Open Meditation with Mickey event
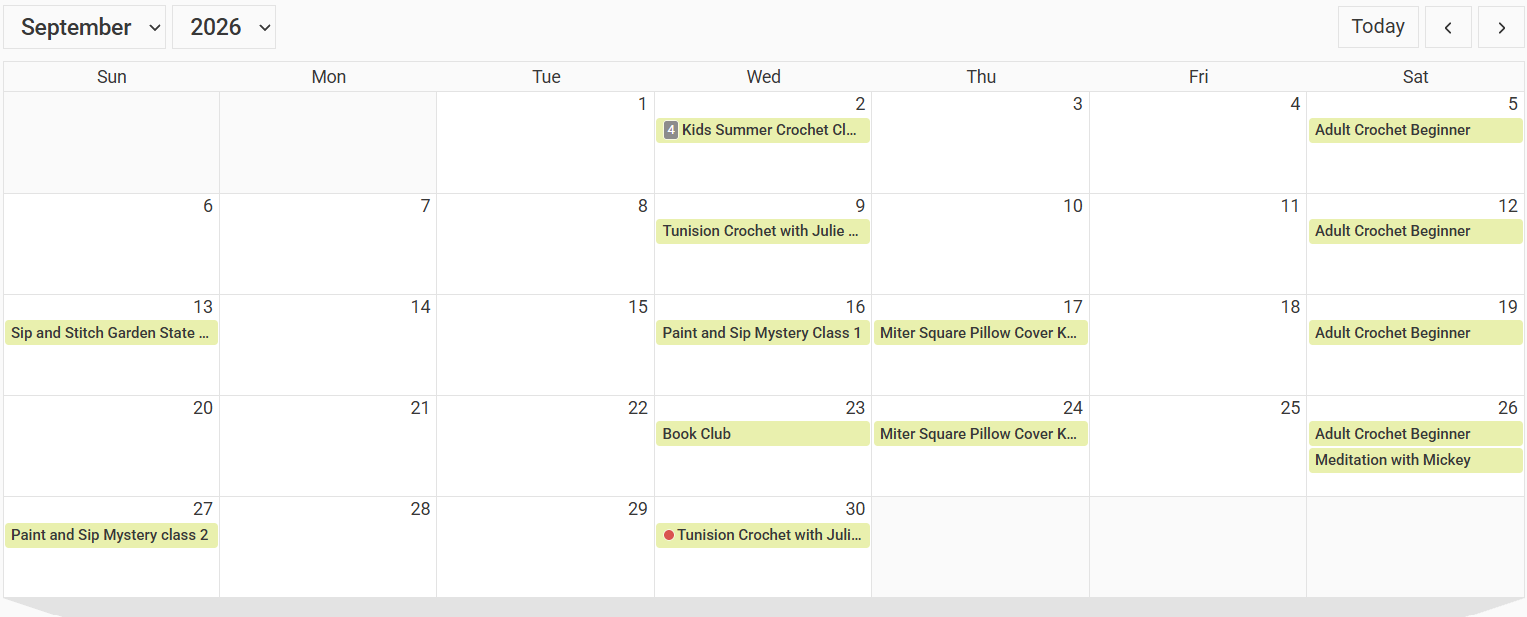The height and width of the screenshot is (617, 1527). pyautogui.click(x=1416, y=460)
